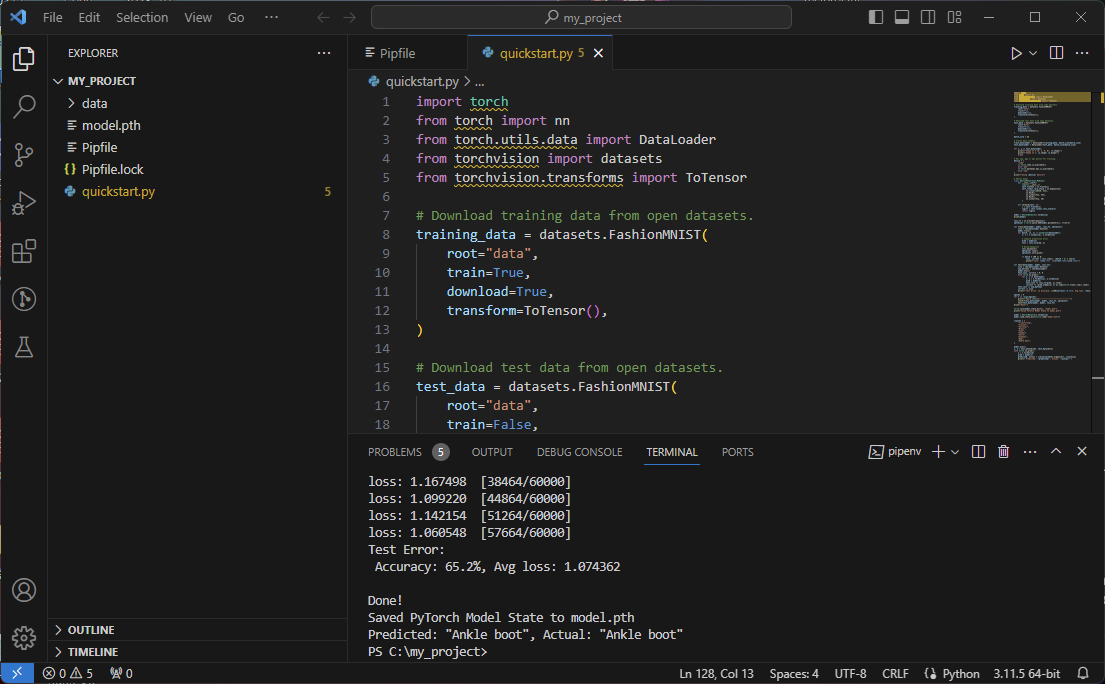Close the quickstart.py tab
1105x684 pixels.
tap(598, 54)
